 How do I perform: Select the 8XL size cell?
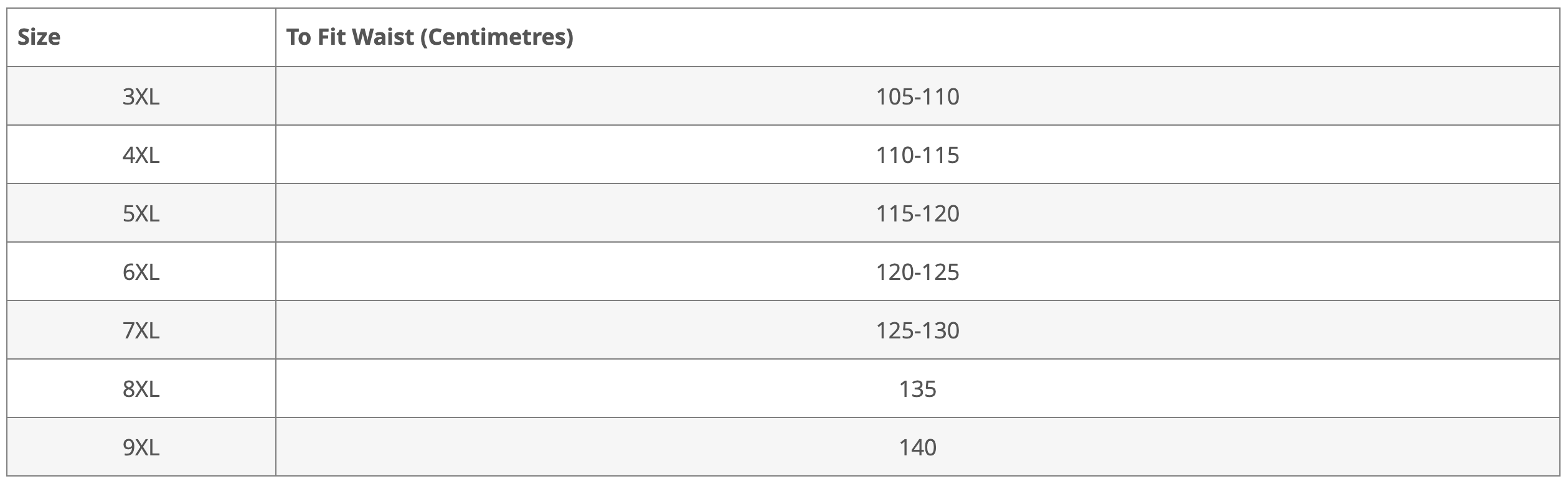[141, 388]
